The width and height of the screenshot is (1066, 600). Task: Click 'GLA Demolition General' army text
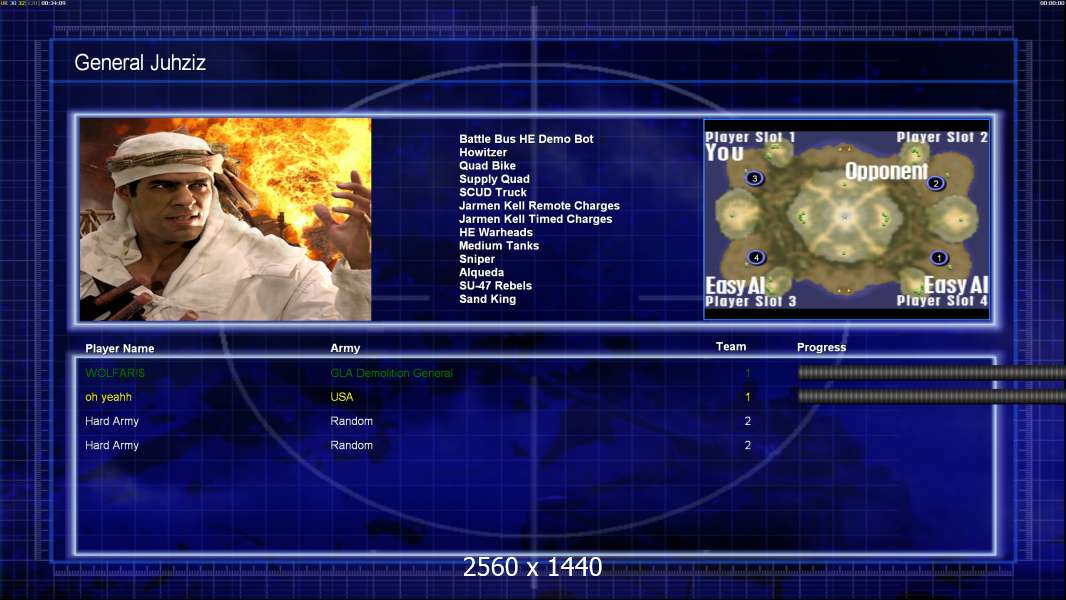click(392, 373)
